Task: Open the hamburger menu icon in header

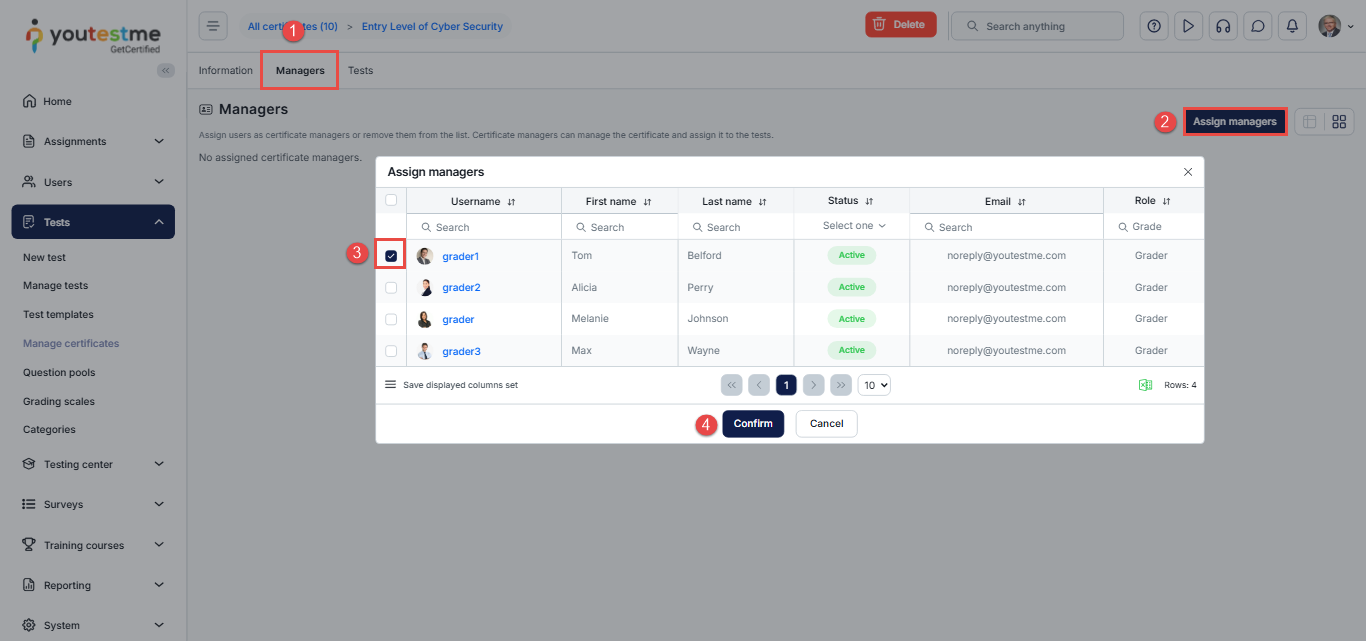Action: coord(213,26)
